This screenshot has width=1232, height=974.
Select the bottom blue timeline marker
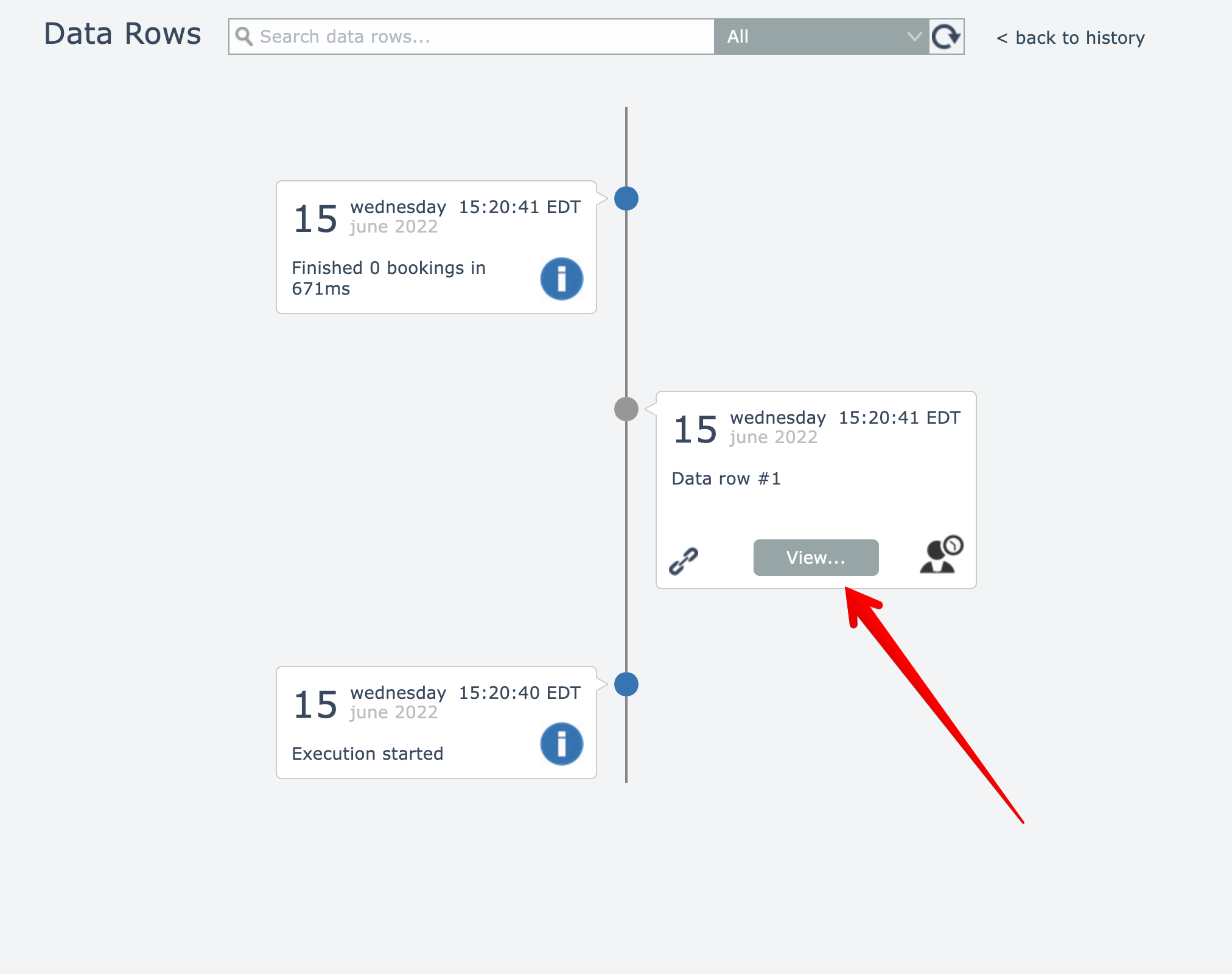pos(626,684)
